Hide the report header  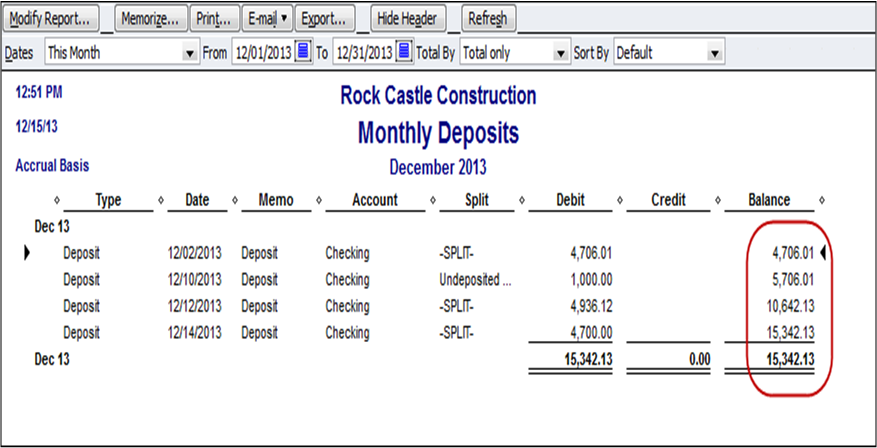407,19
